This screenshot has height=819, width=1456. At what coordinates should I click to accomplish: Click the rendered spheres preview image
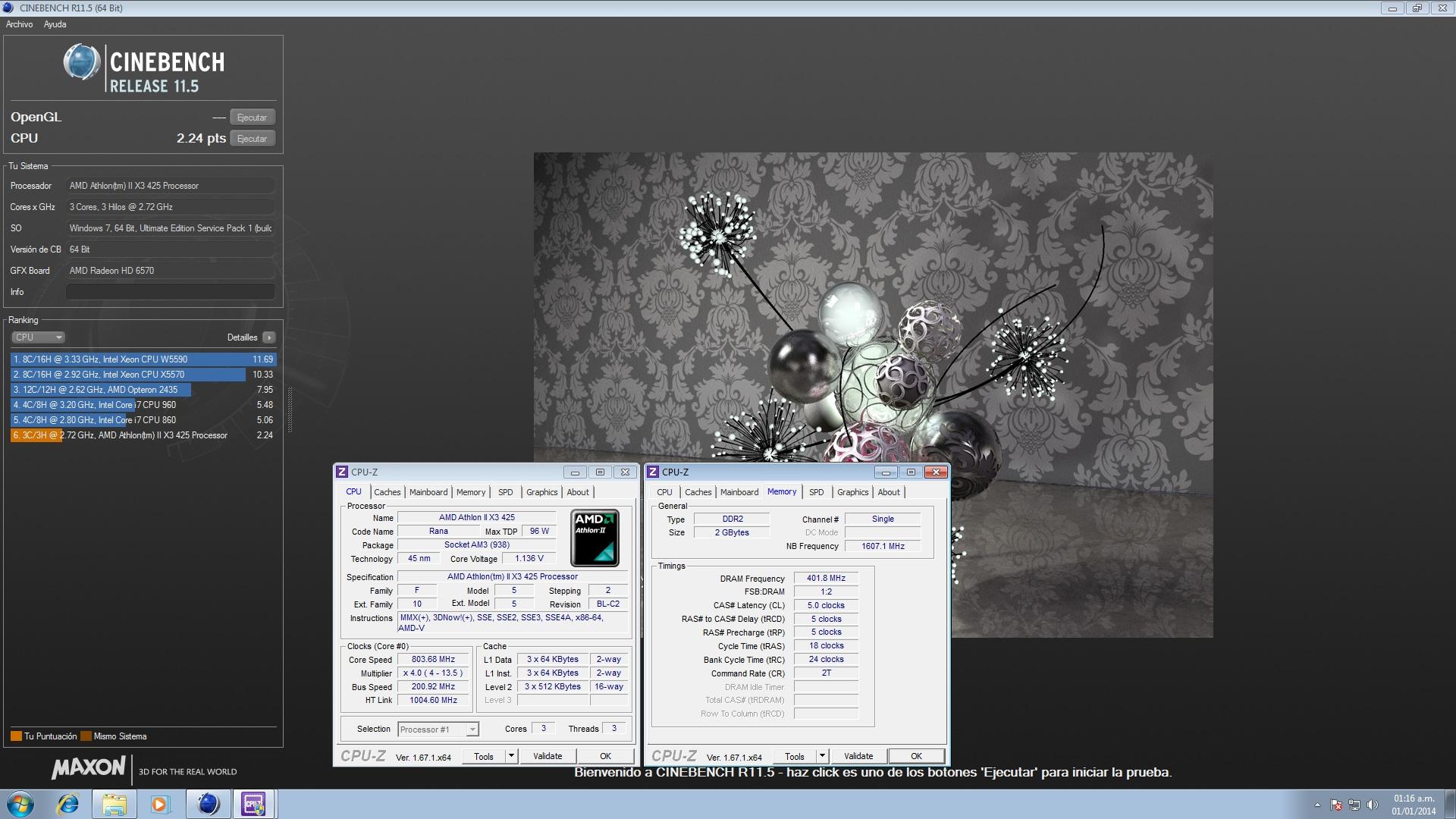tap(873, 394)
